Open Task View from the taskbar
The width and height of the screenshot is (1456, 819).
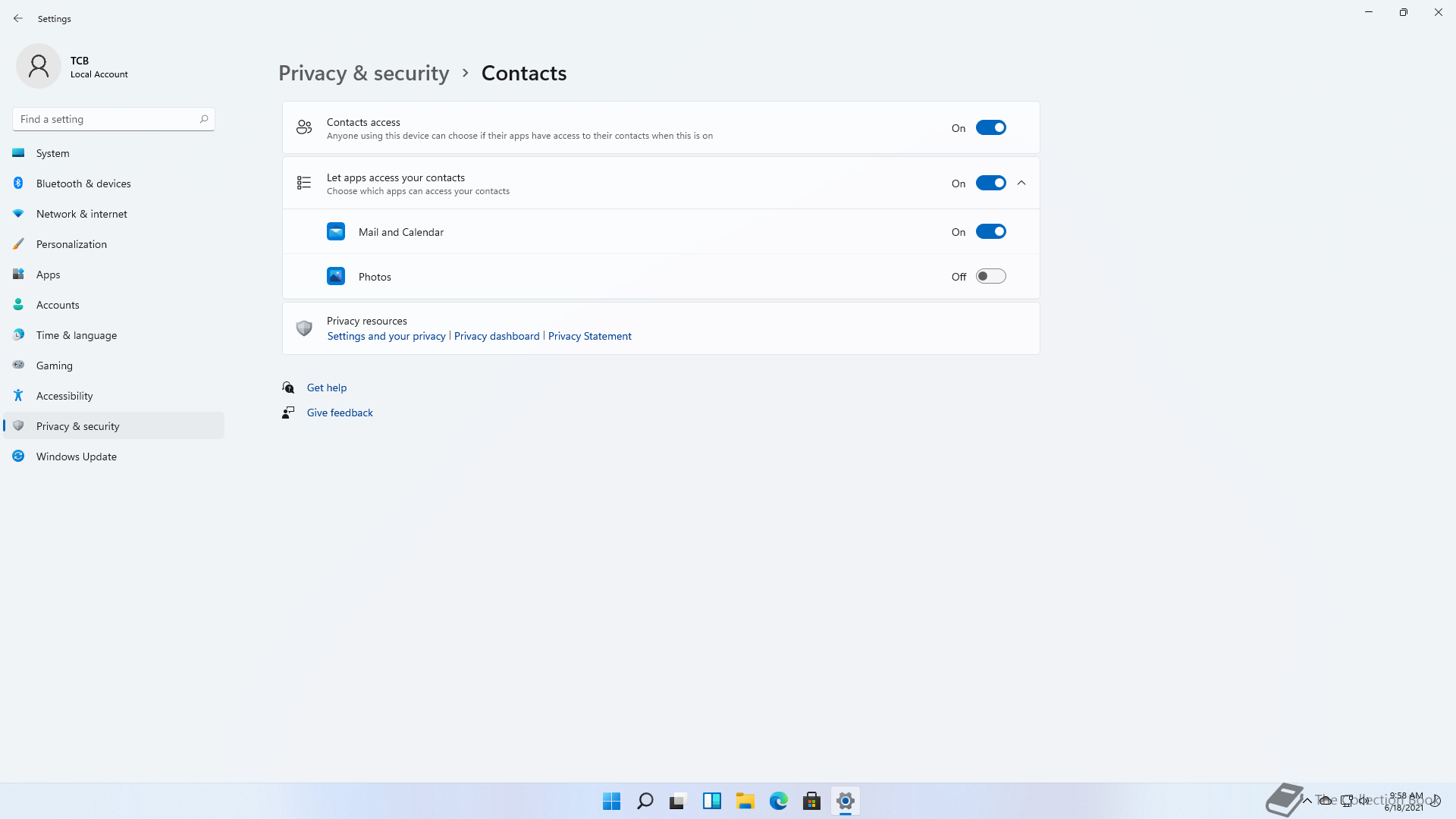tap(678, 801)
